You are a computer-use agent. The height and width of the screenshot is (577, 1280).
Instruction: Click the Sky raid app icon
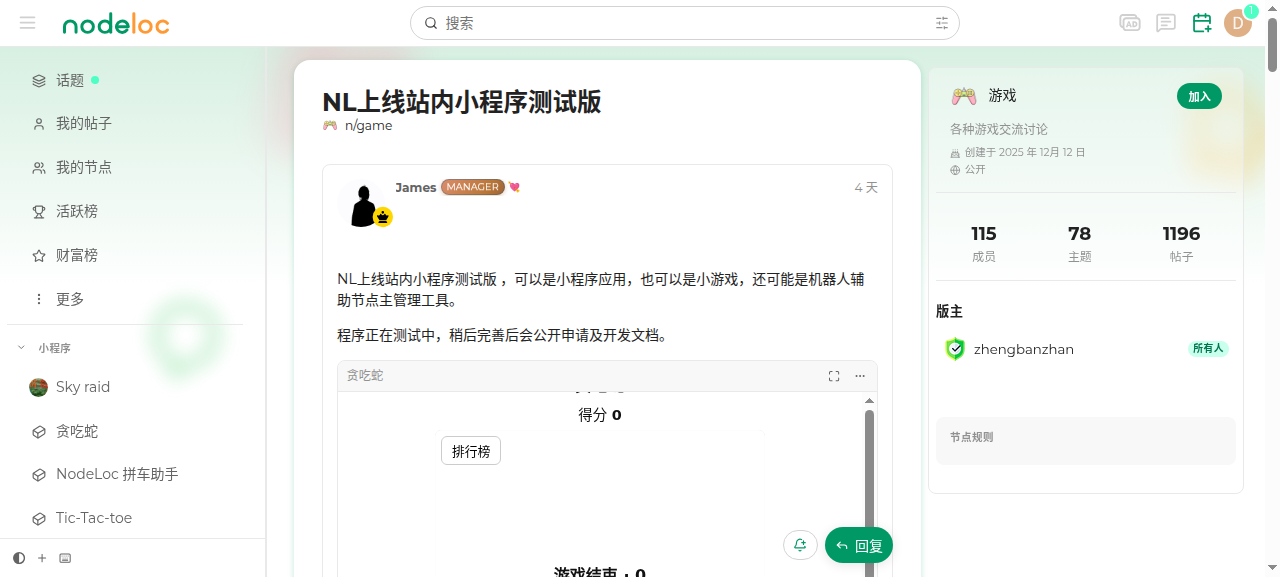point(39,388)
